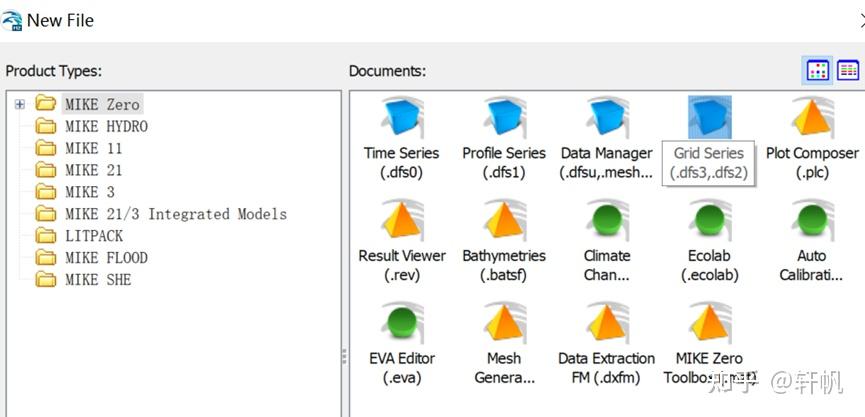Pick the Auto Calibration document icon

pyautogui.click(x=812, y=221)
